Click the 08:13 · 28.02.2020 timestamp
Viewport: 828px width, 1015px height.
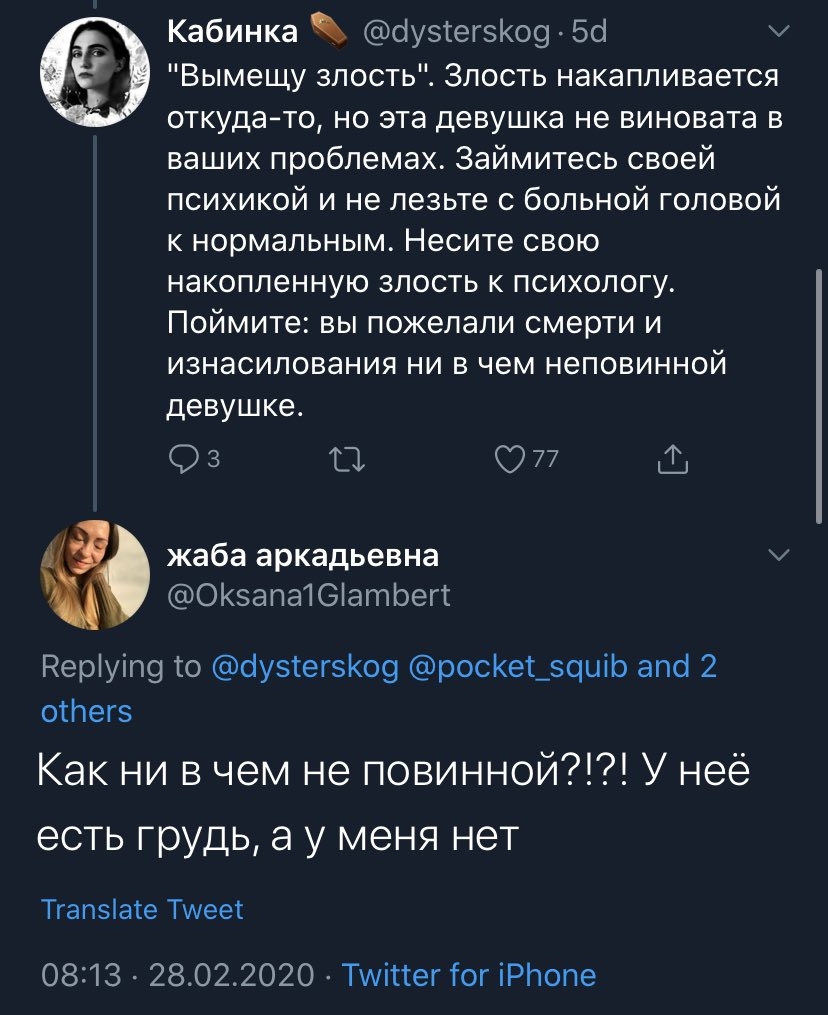pyautogui.click(x=177, y=974)
